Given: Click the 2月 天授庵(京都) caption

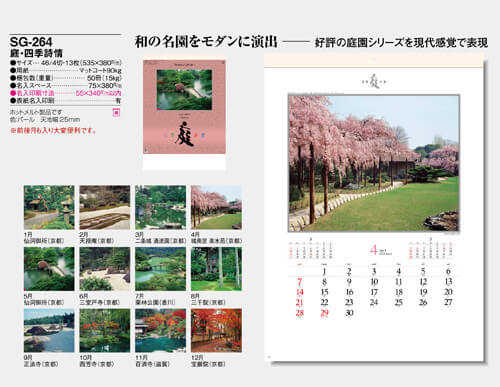Looking at the screenshot, I should coord(97,238).
